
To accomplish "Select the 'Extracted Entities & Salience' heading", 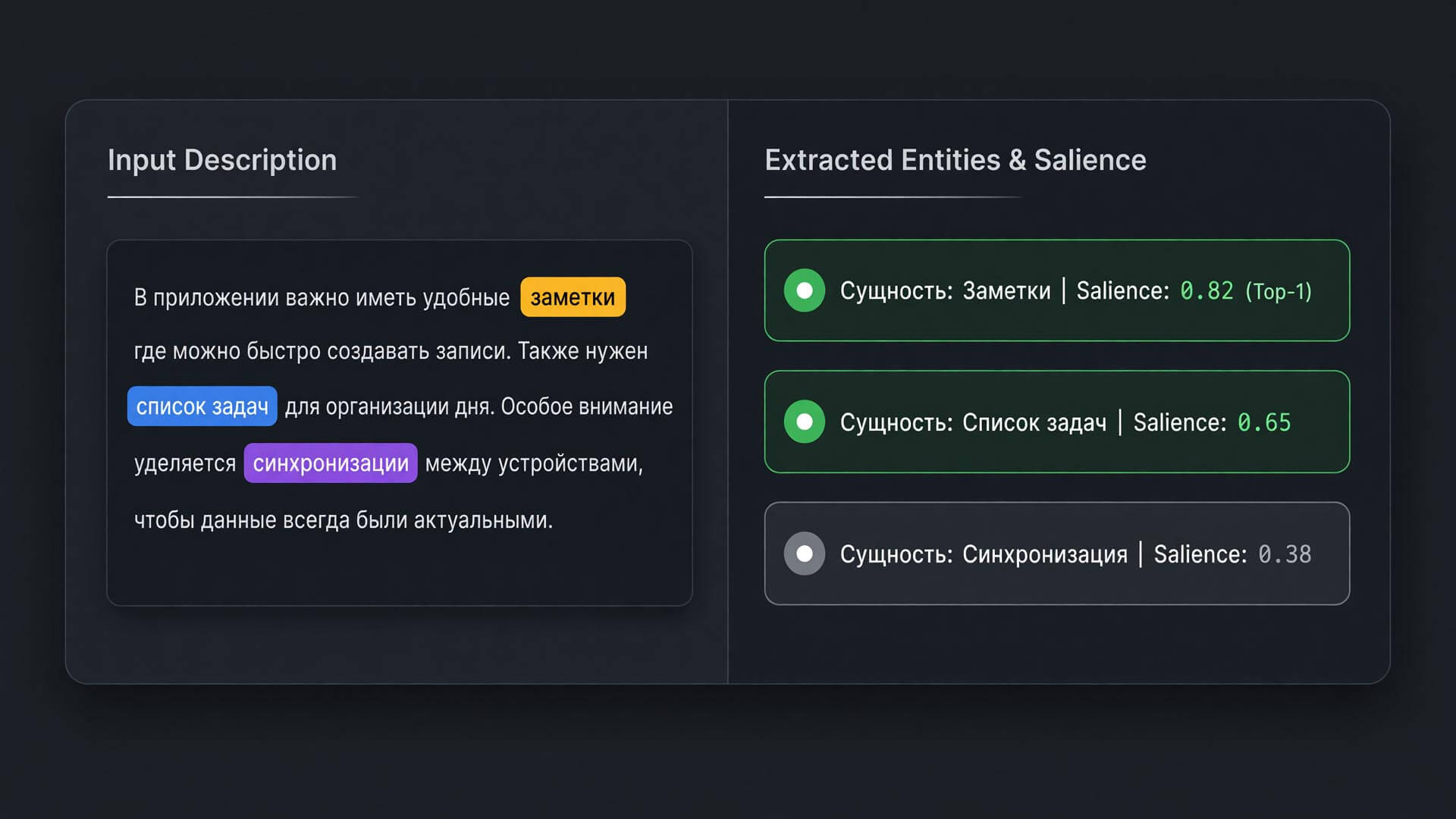I will coord(955,160).
